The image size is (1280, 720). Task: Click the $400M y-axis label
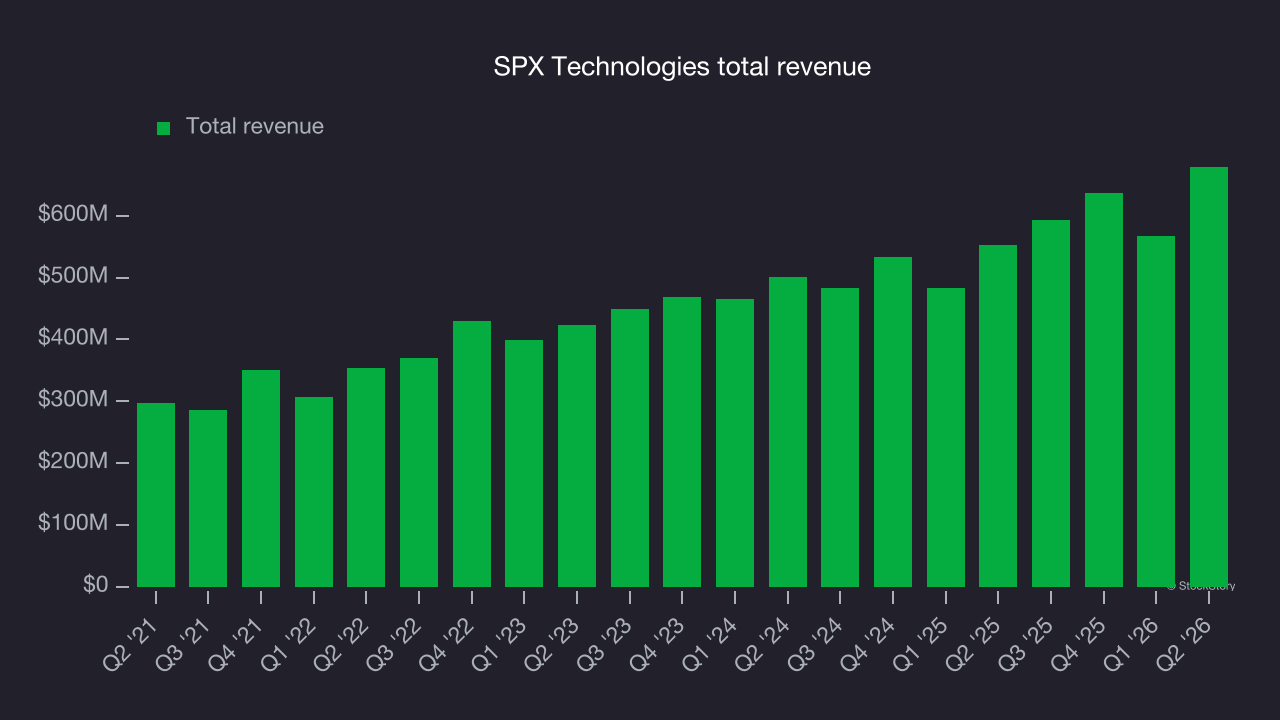point(74,339)
